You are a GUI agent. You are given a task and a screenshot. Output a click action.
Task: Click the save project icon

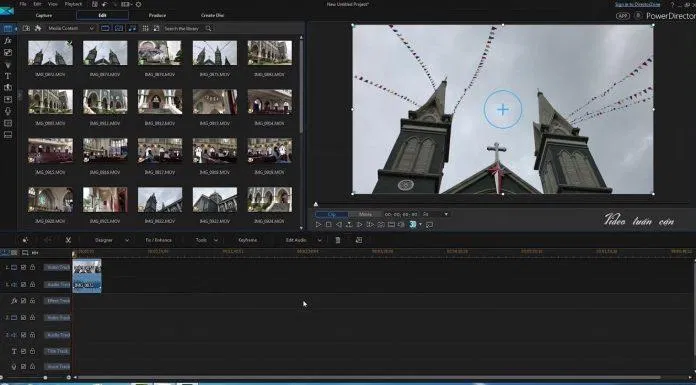[95, 4]
